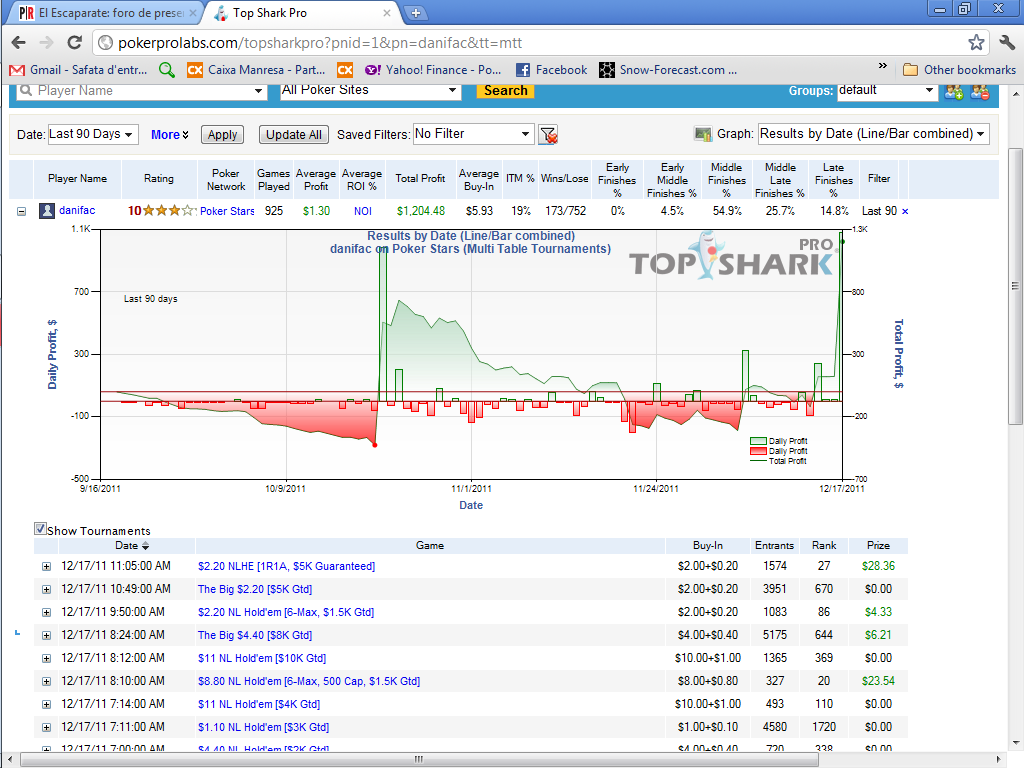
Task: Close the El Escaparate tab
Action: pyautogui.click(x=193, y=13)
